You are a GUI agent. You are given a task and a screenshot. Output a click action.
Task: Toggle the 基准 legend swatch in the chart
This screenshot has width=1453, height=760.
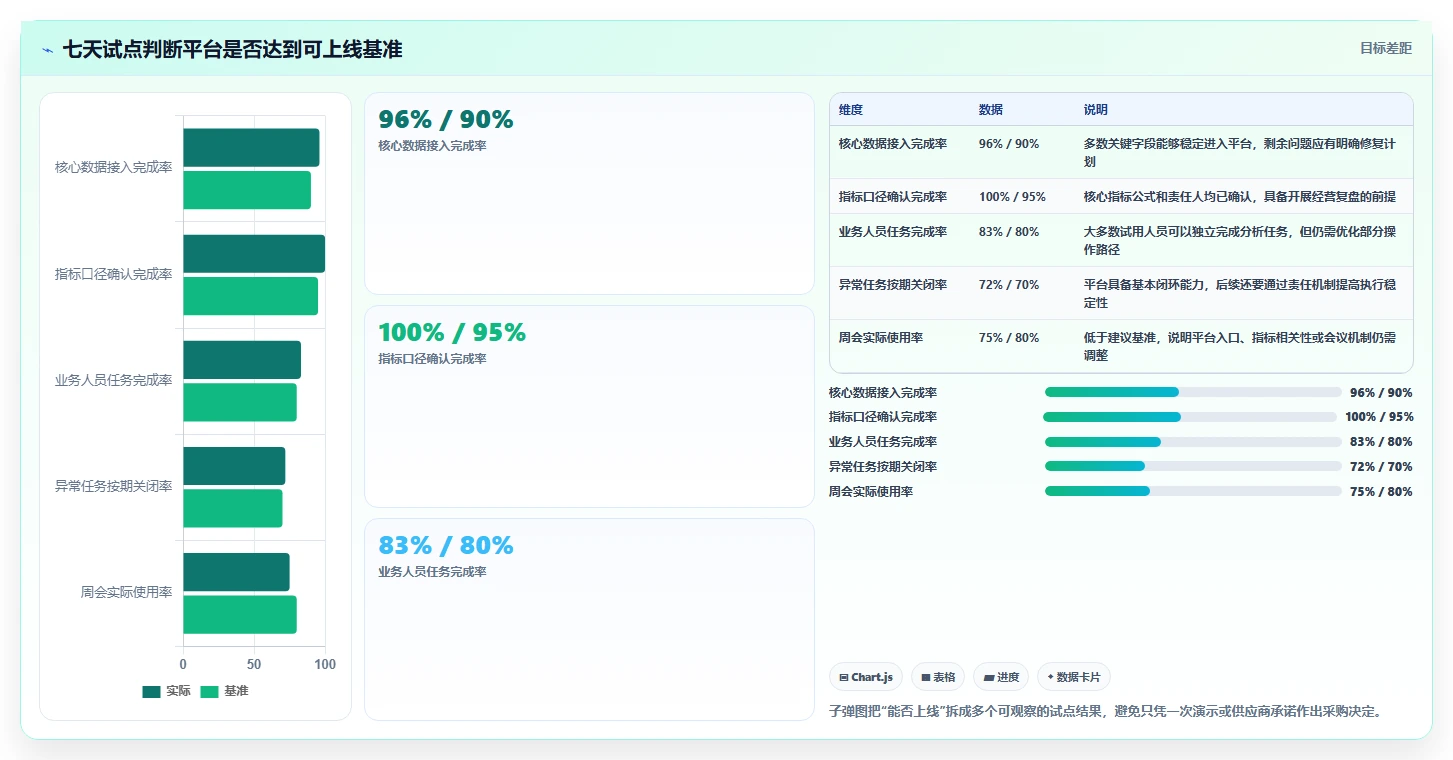point(209,691)
